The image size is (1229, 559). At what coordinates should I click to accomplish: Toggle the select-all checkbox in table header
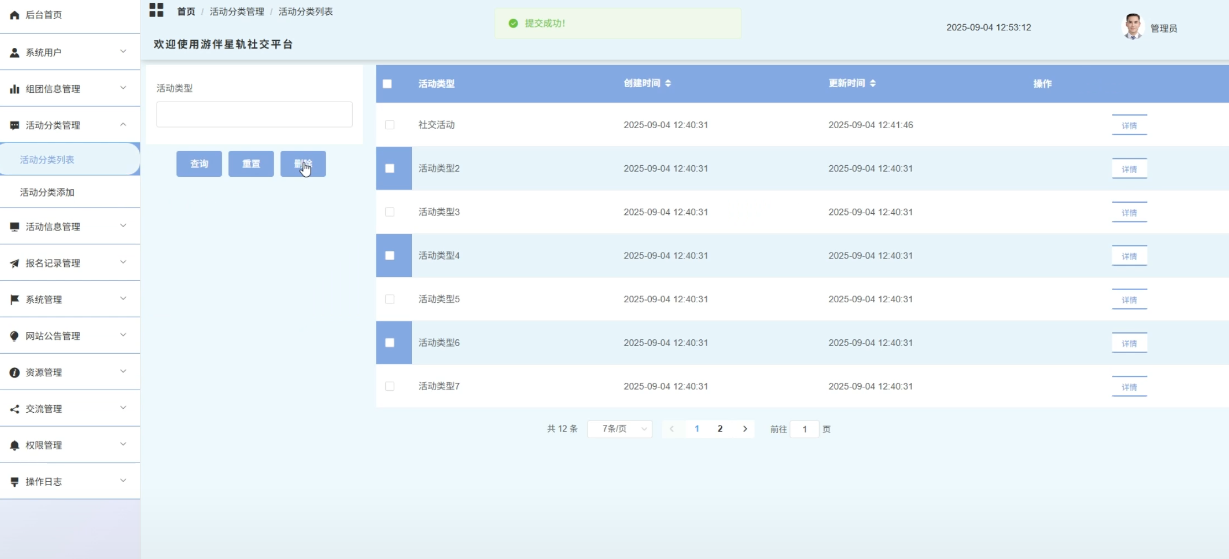pos(388,84)
